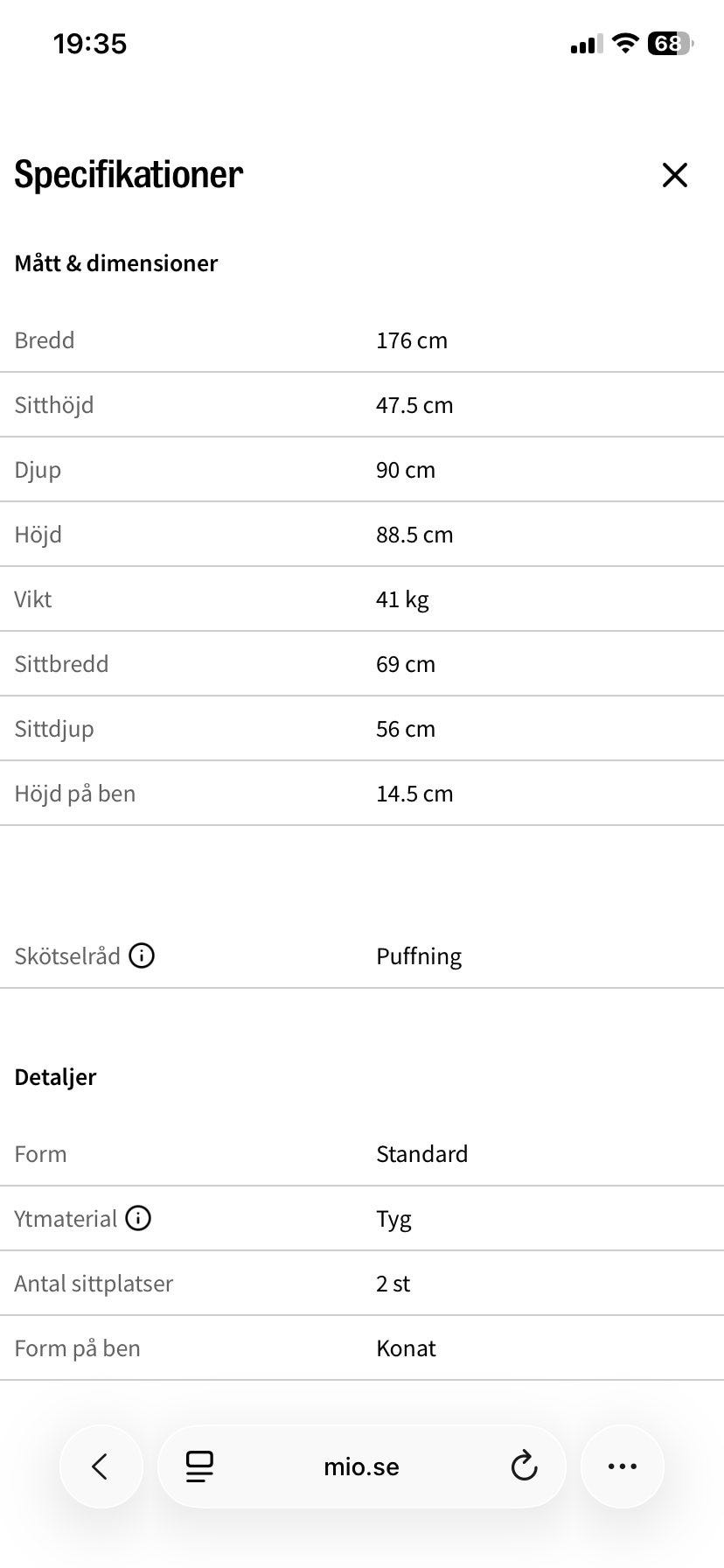Viewport: 724px width, 1568px height.
Task: Tap the Skötselråd label
Action: click(67, 955)
